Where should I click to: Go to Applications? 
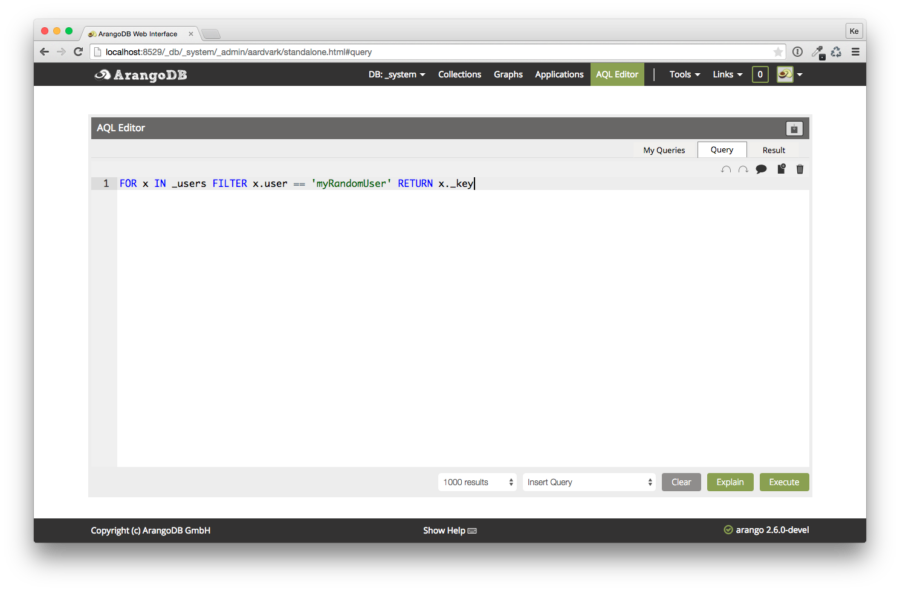pos(559,75)
